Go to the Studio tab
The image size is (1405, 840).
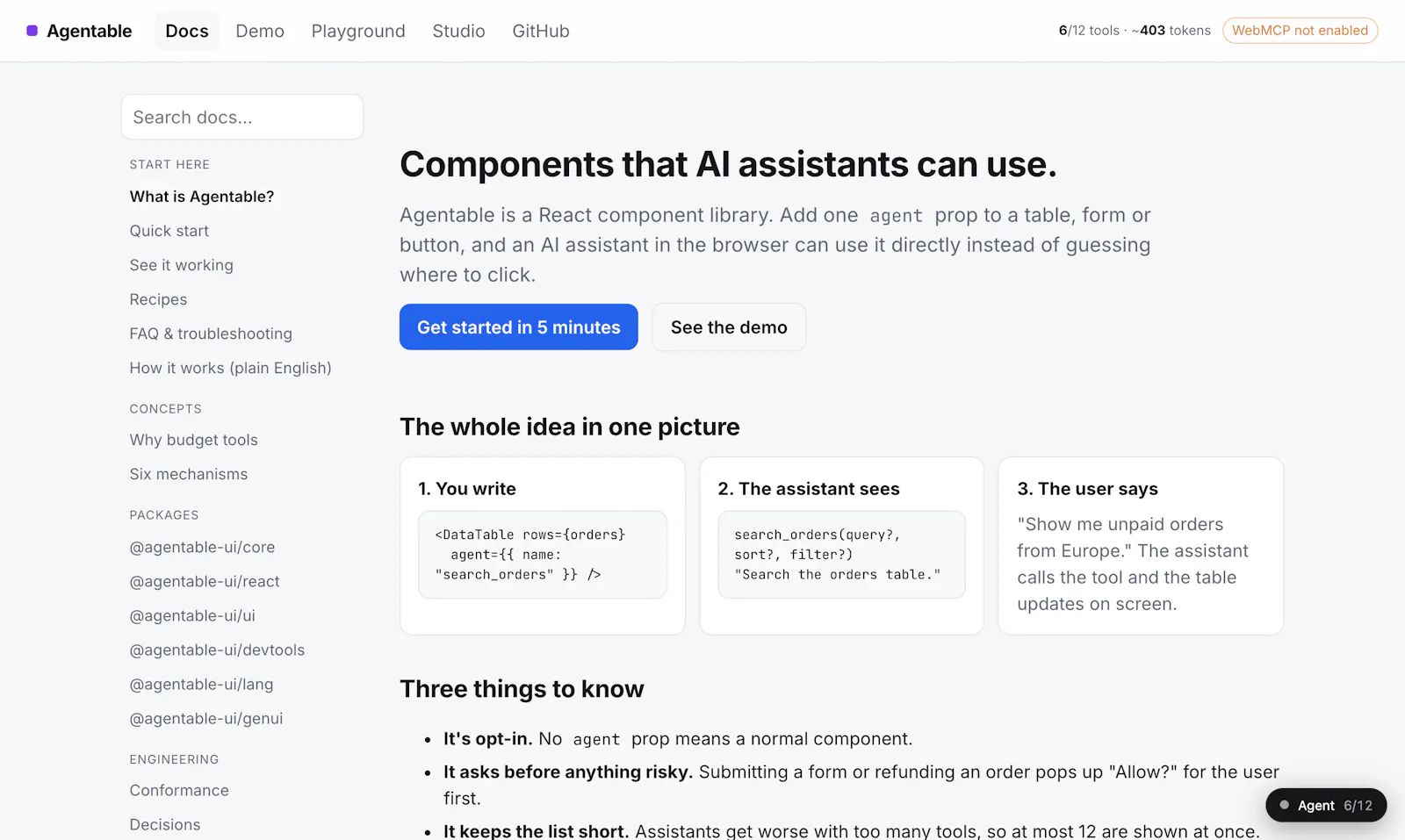(x=458, y=31)
